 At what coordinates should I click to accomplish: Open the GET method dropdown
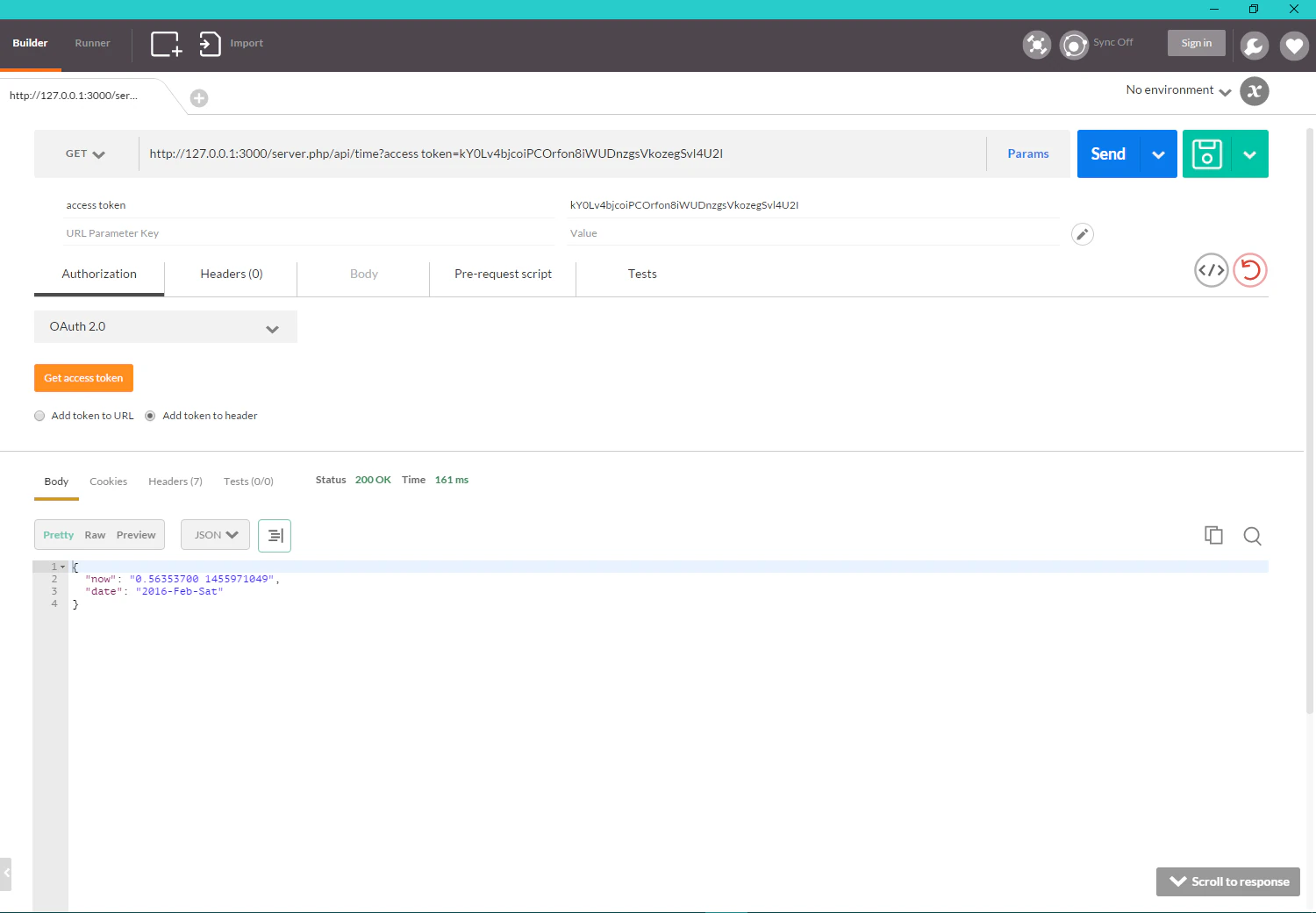86,153
